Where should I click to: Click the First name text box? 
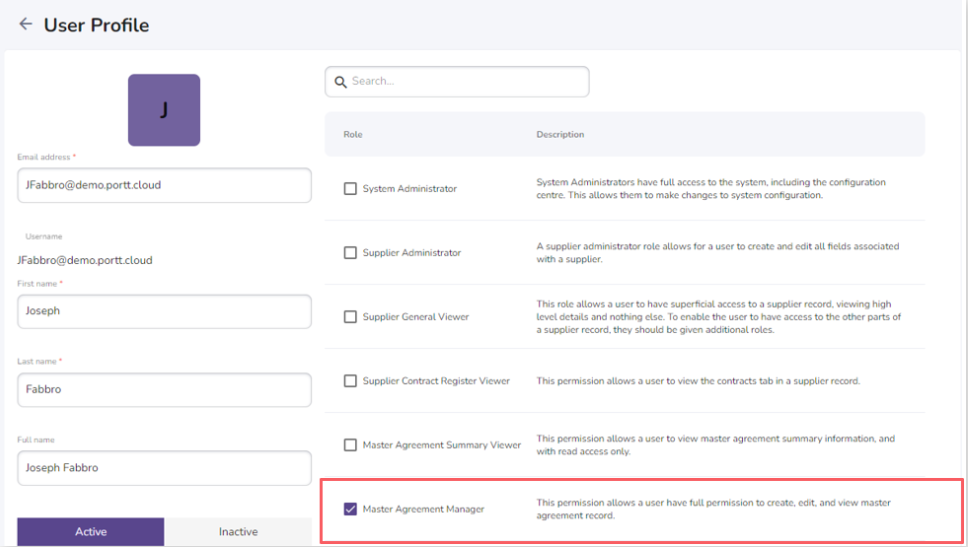(x=164, y=311)
